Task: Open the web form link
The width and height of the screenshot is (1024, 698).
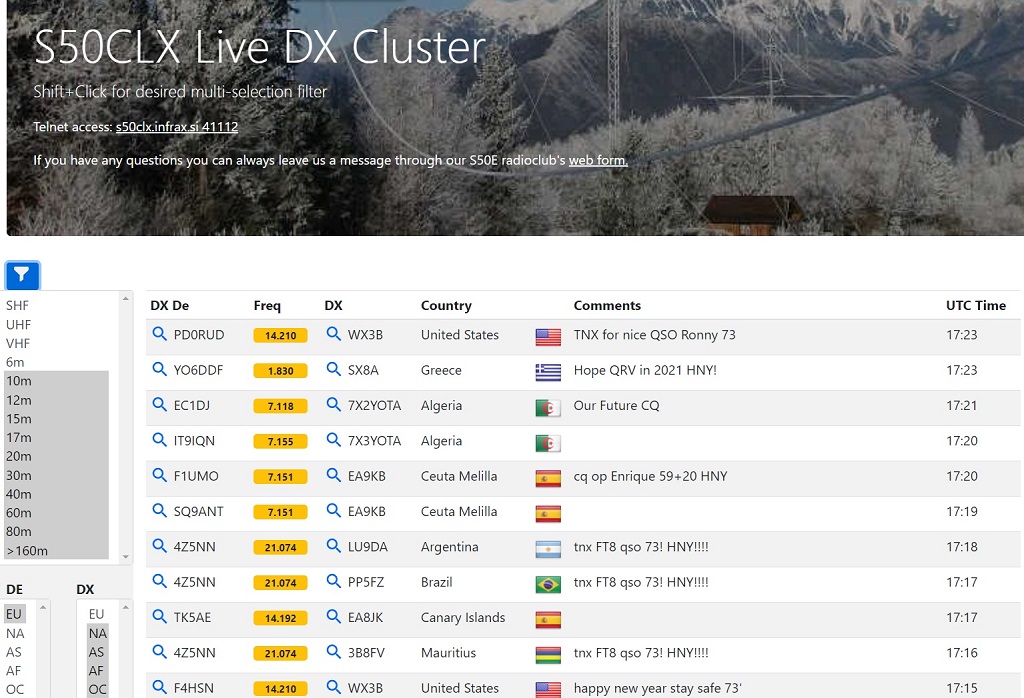Action: tap(598, 160)
